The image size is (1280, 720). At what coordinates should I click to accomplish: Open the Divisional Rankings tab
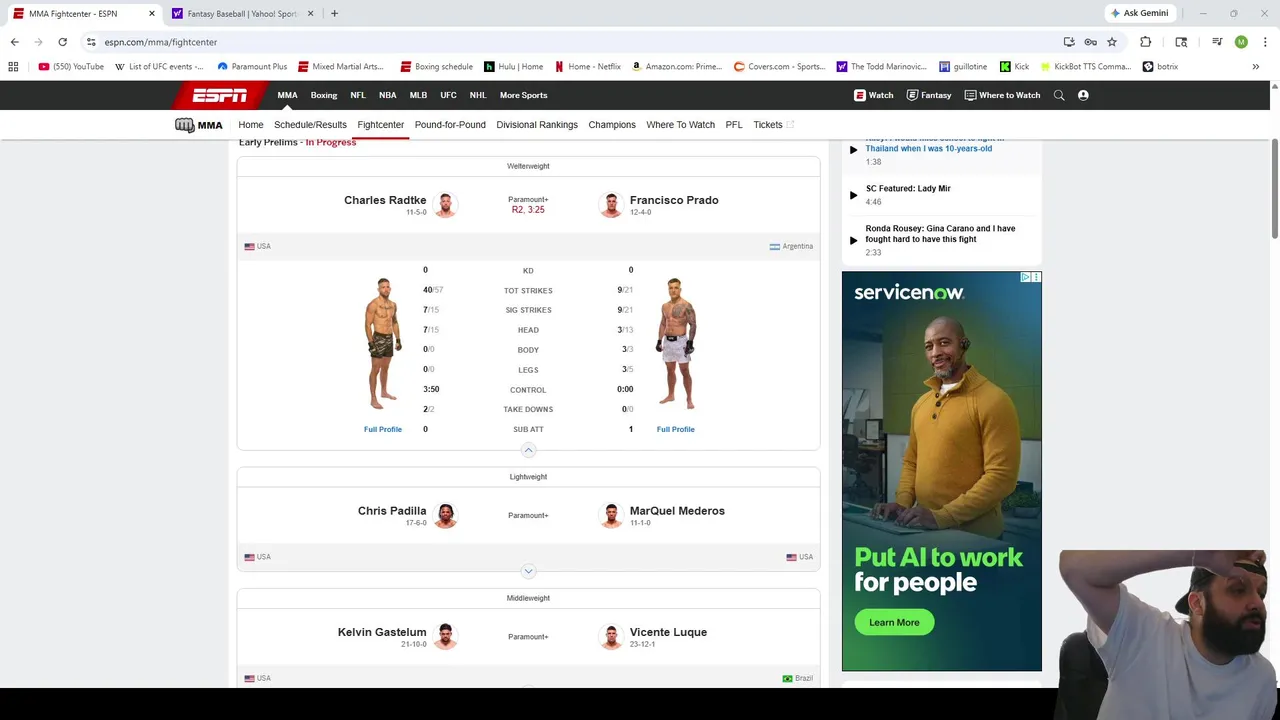pyautogui.click(x=537, y=125)
